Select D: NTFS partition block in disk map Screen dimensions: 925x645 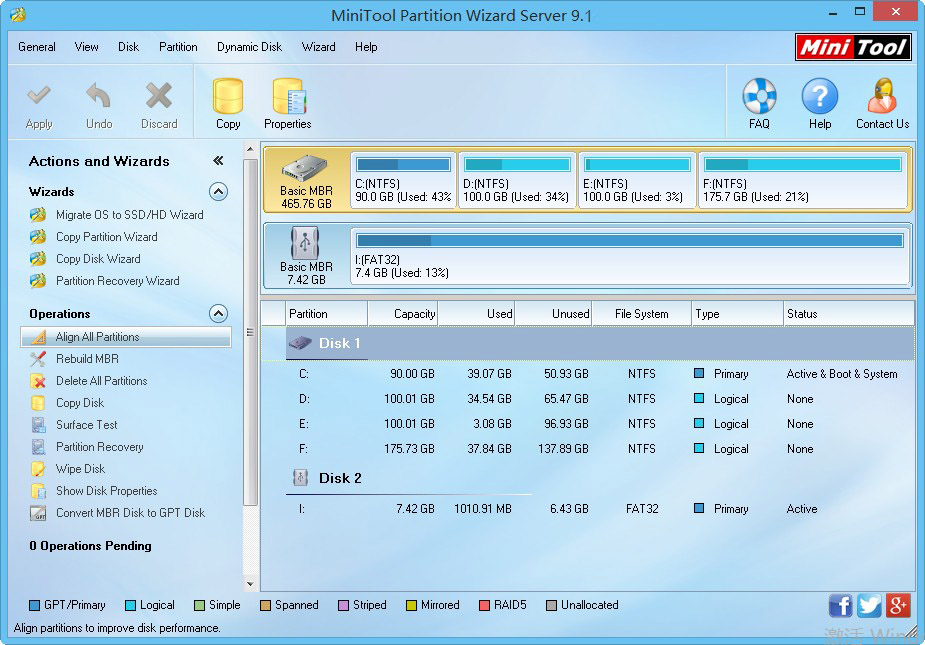[517, 181]
